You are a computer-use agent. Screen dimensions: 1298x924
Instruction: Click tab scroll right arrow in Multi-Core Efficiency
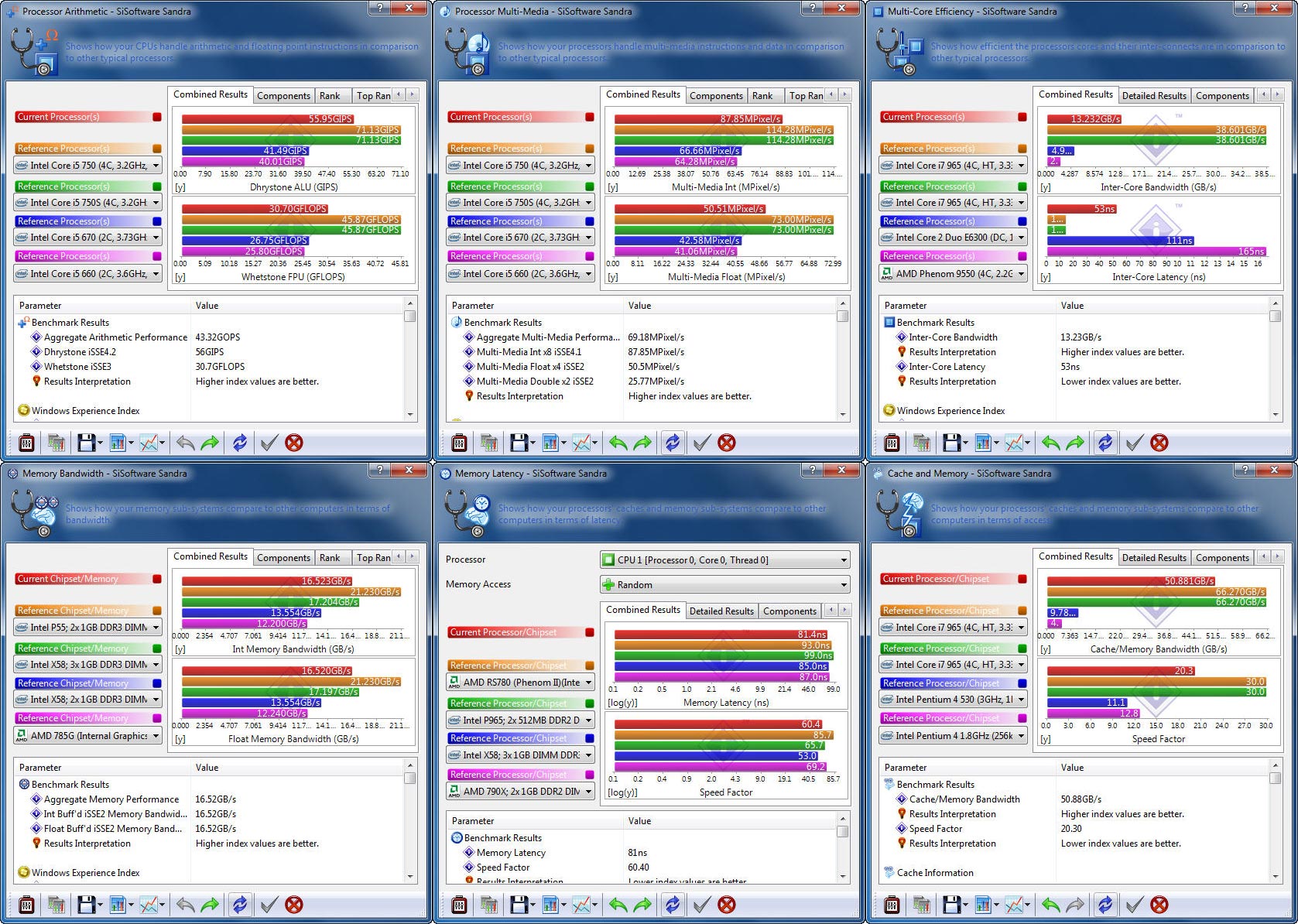coord(1278,94)
